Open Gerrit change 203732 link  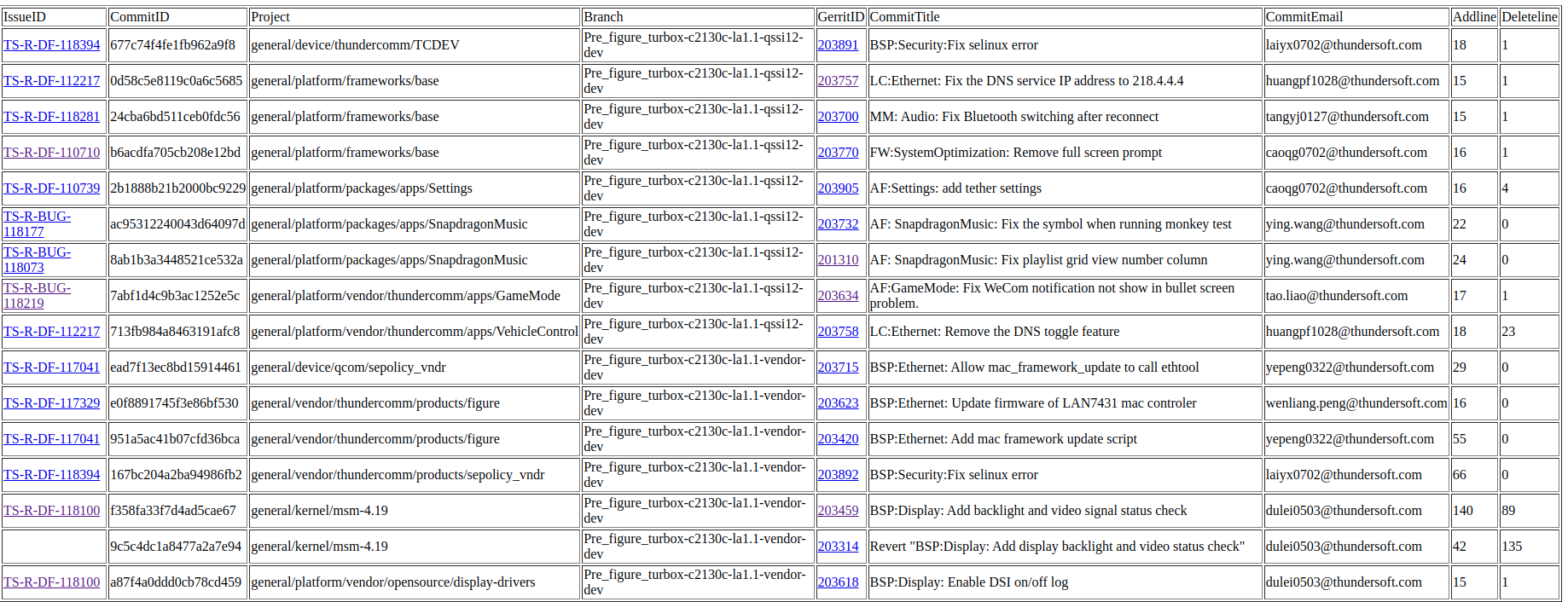click(x=838, y=224)
